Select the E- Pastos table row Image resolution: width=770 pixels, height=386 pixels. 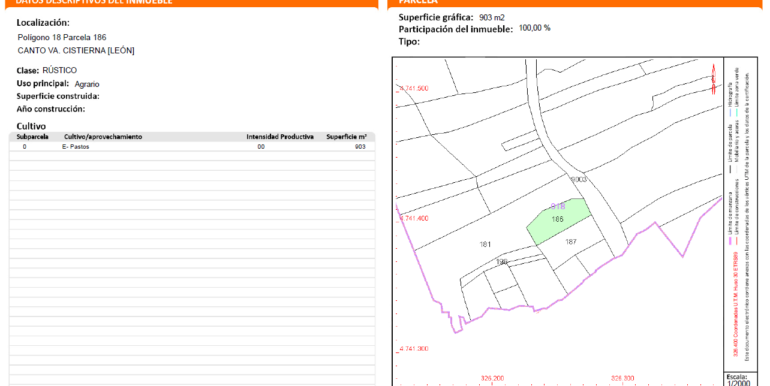(192, 147)
